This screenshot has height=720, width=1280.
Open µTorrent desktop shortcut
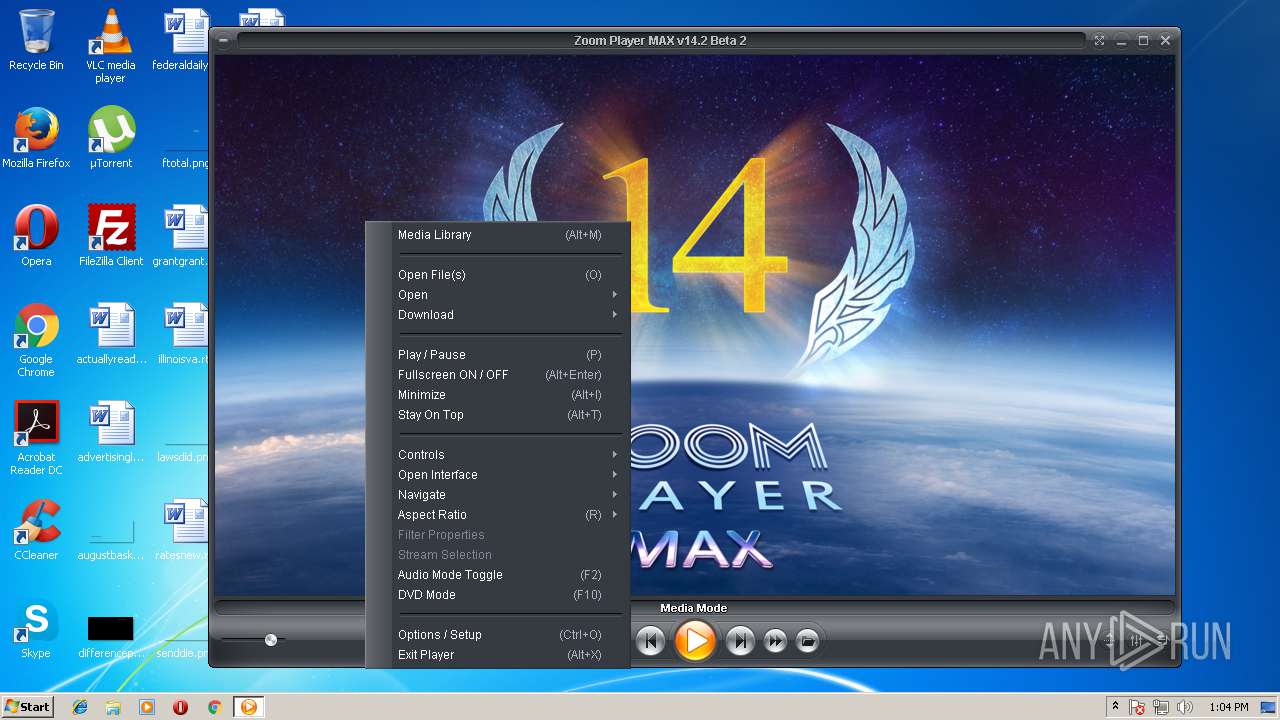pyautogui.click(x=110, y=138)
